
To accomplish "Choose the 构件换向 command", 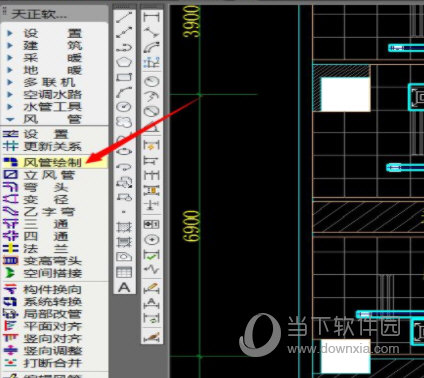I will click(54, 289).
